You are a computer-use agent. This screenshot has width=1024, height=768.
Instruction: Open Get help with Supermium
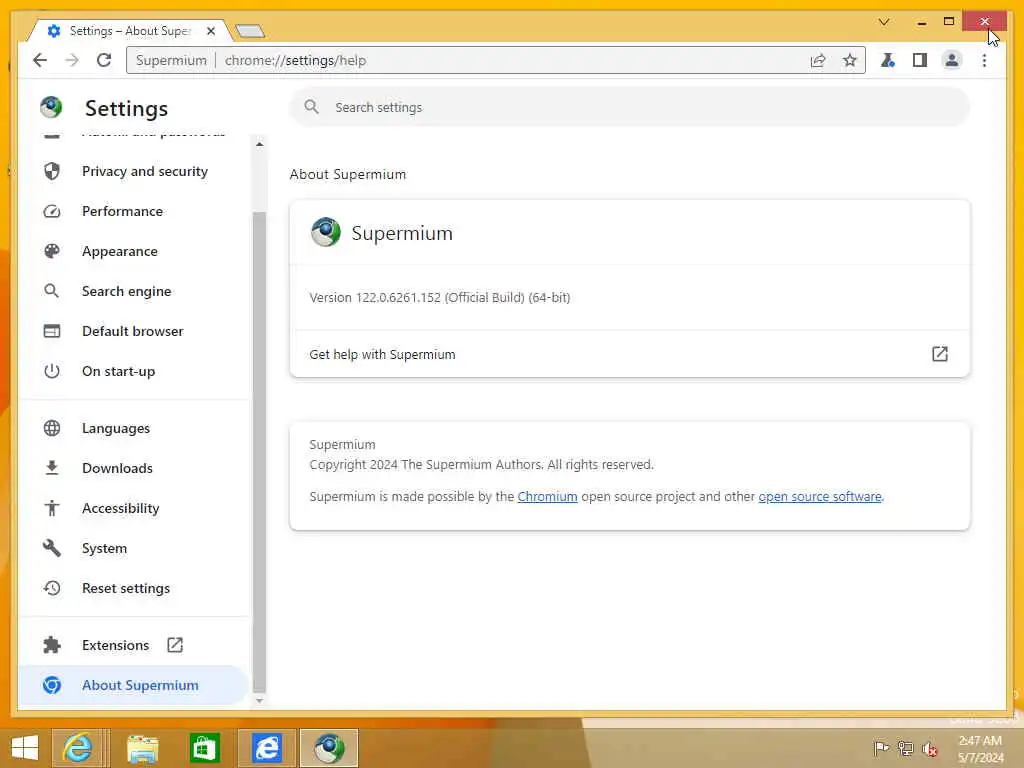pos(630,354)
